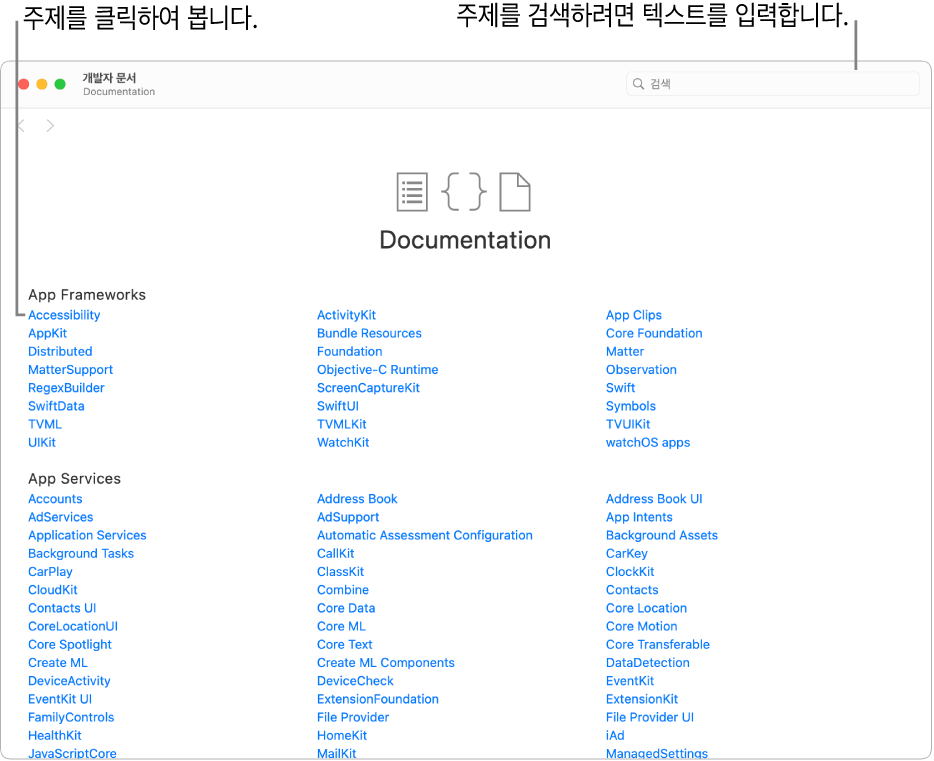Click the RegexBuilder link
Screen dimensions: 934x761
point(66,388)
